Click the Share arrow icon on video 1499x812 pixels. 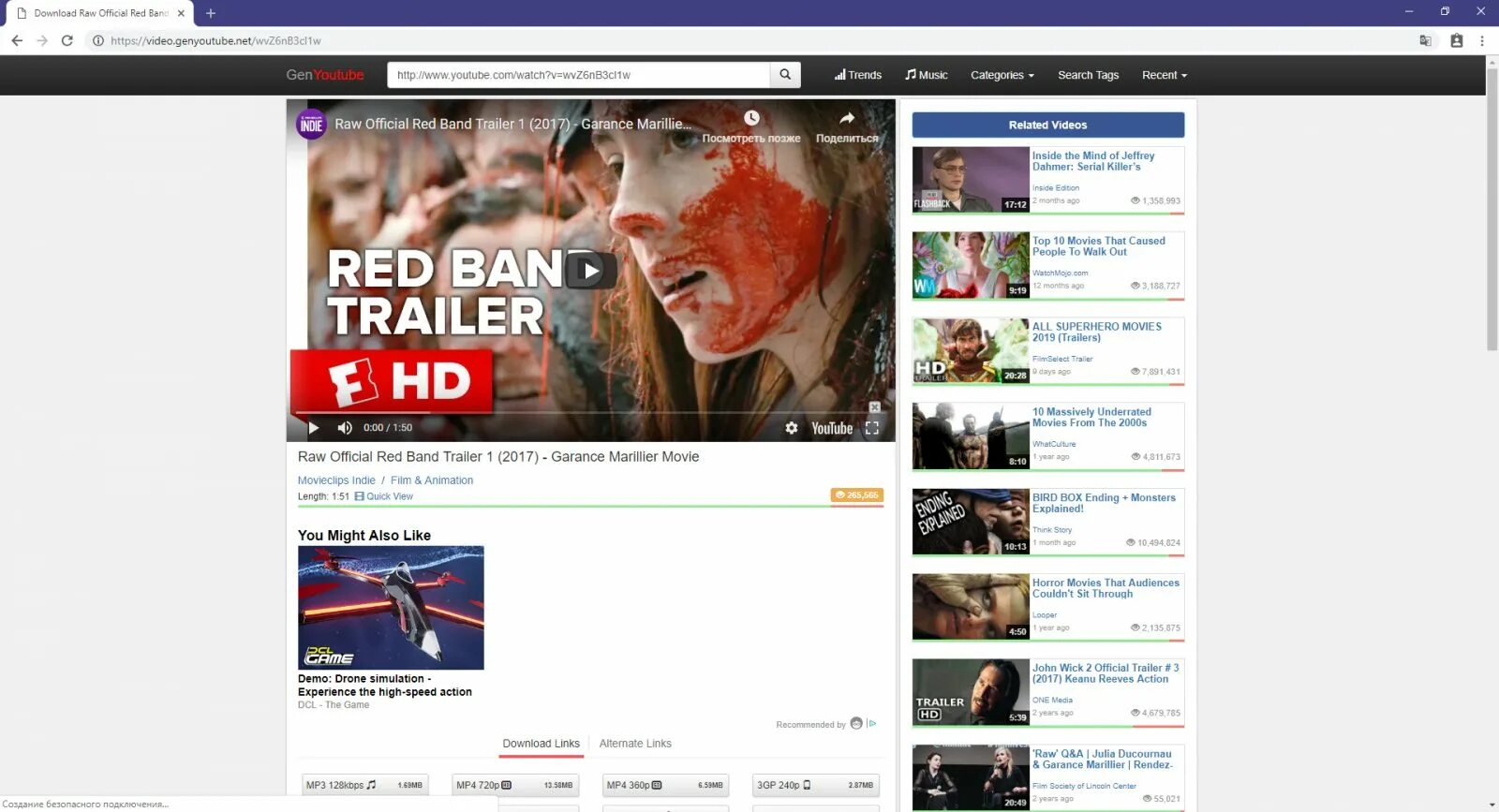point(847,118)
